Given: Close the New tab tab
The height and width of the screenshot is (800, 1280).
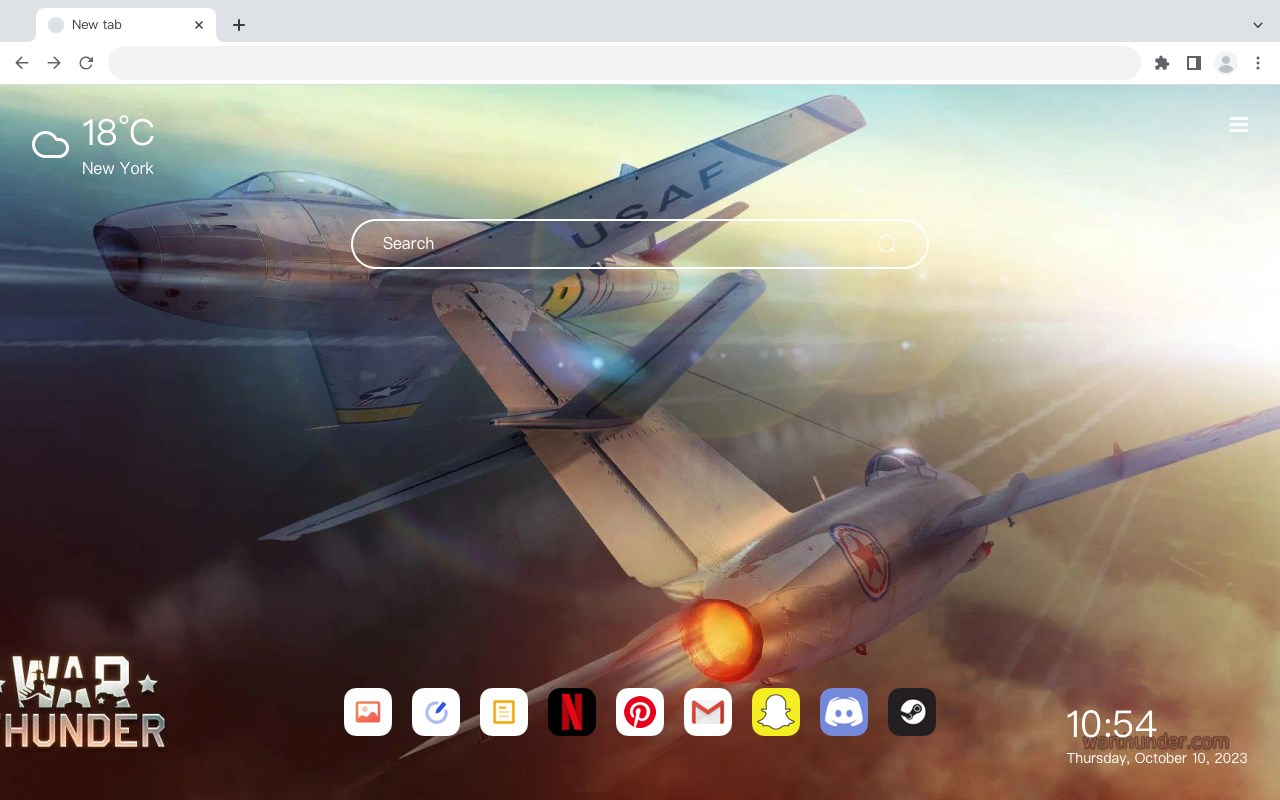Looking at the screenshot, I should [199, 25].
